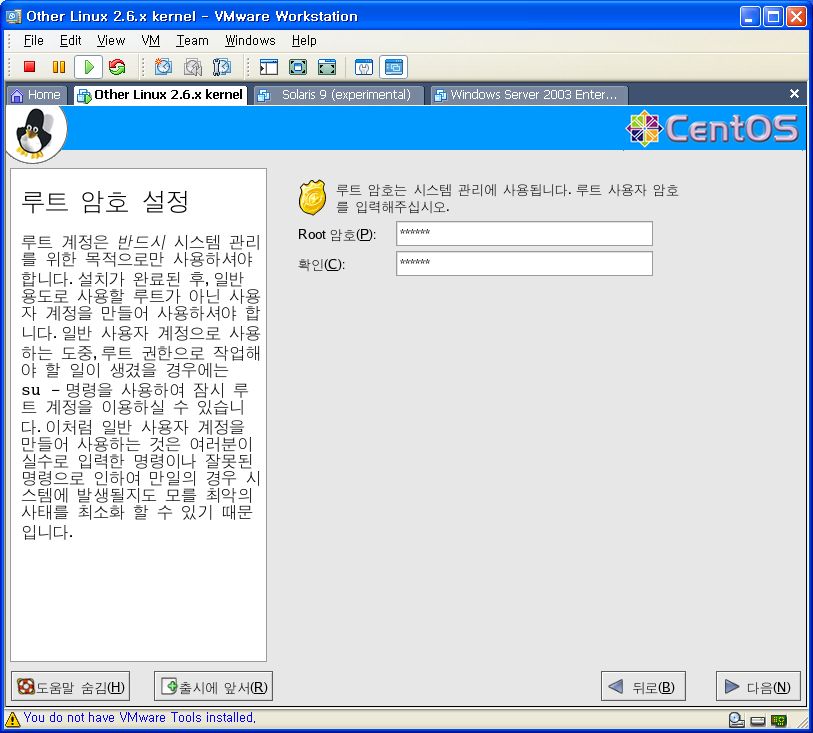Click the 도움말 숨김(H) hide help button

click(x=70, y=687)
